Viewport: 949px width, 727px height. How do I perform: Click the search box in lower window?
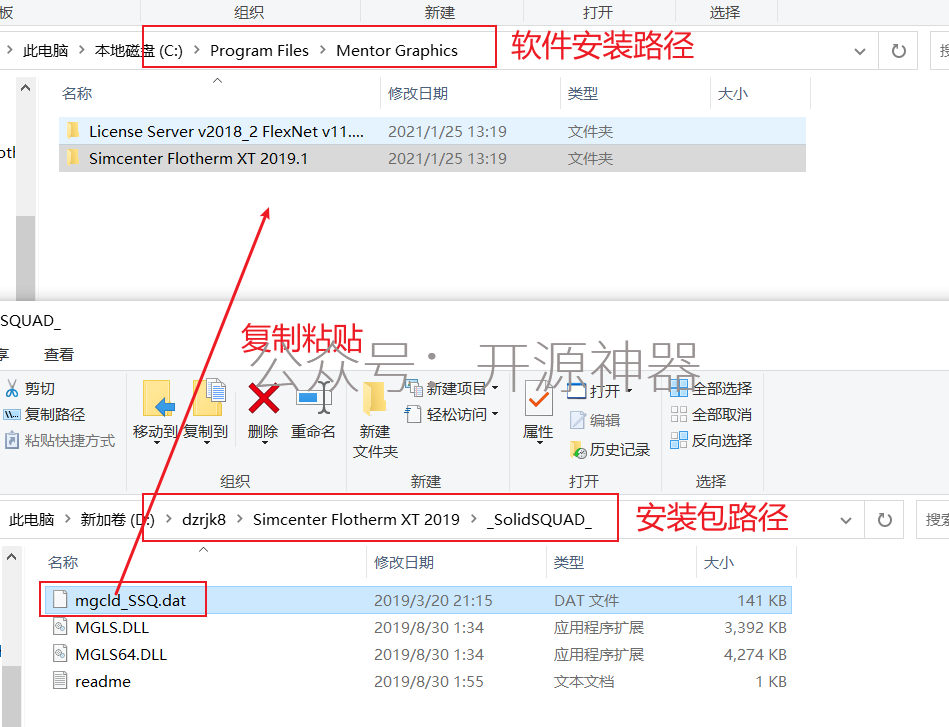click(x=933, y=519)
